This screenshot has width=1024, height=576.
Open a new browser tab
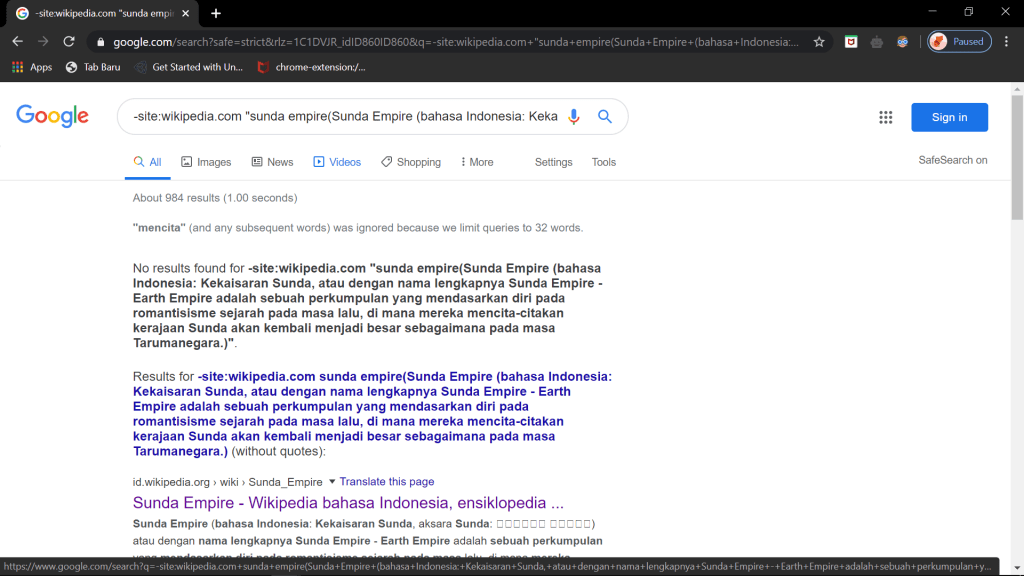(x=216, y=13)
